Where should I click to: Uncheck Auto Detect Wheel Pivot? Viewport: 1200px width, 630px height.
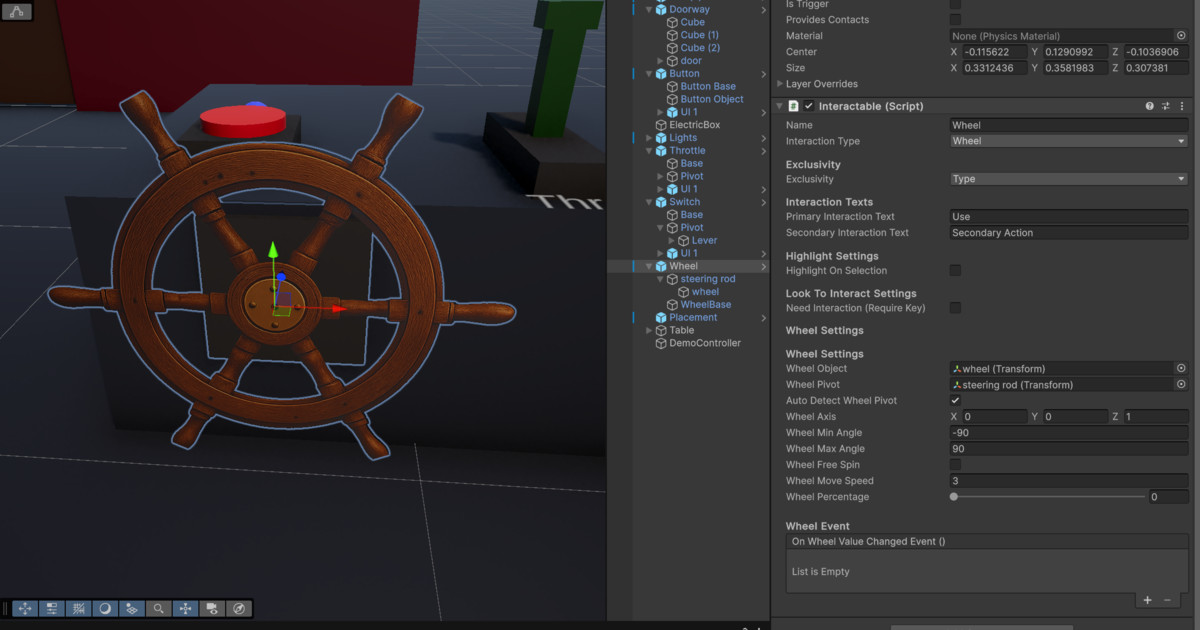tap(955, 400)
